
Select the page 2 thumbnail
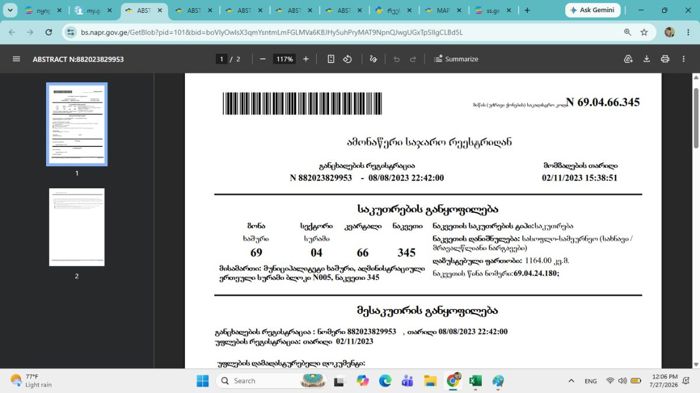coord(77,227)
